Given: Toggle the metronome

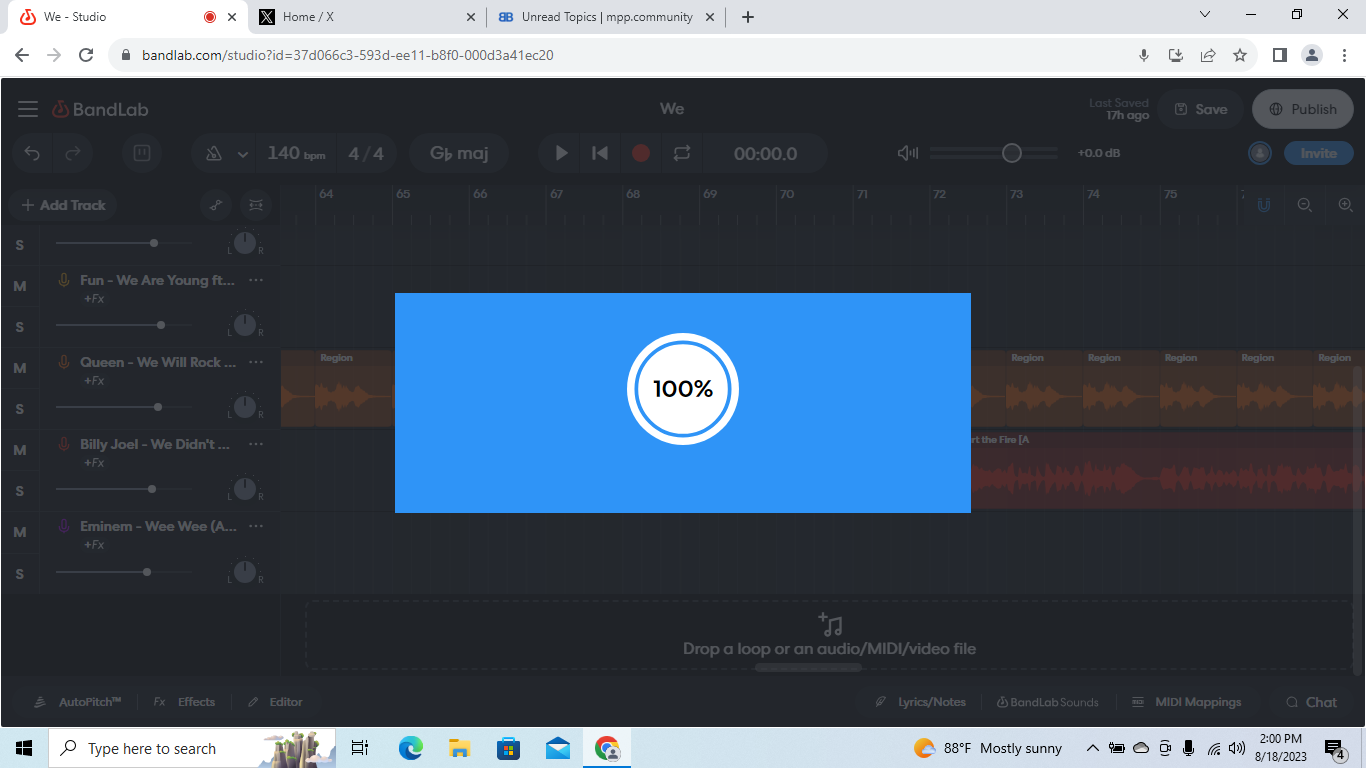Looking at the screenshot, I should point(213,153).
